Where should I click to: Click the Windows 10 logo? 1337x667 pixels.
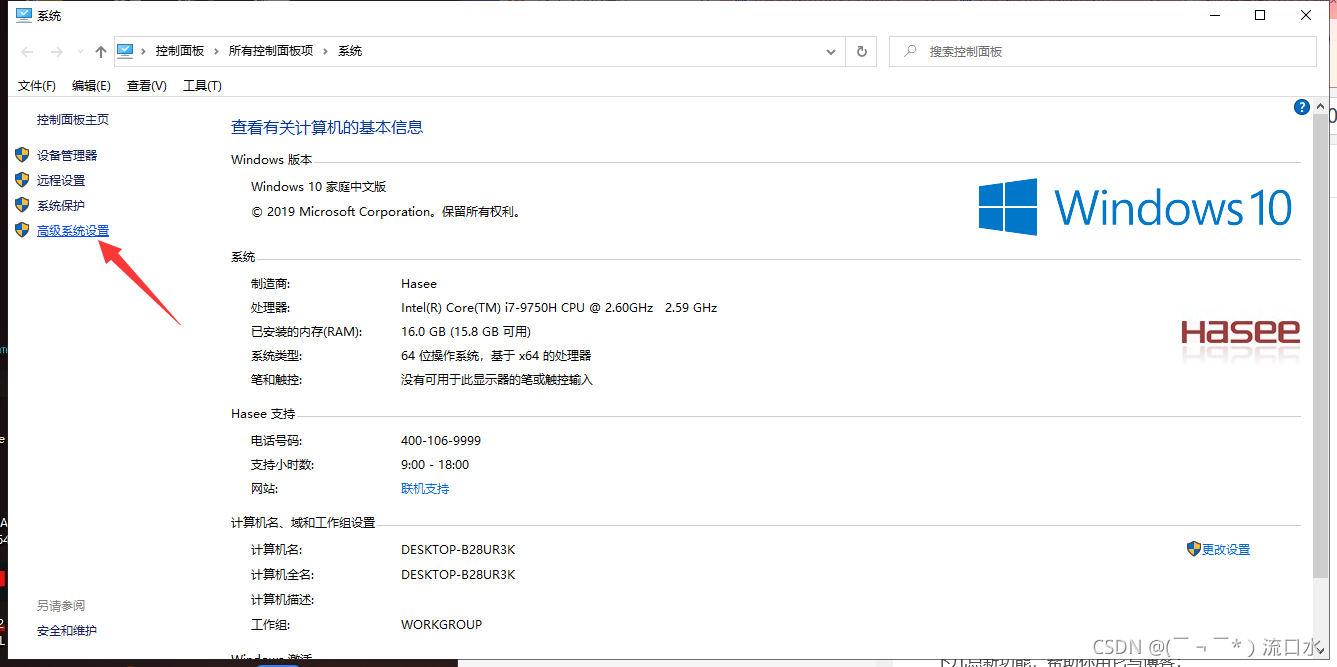click(x=1135, y=207)
